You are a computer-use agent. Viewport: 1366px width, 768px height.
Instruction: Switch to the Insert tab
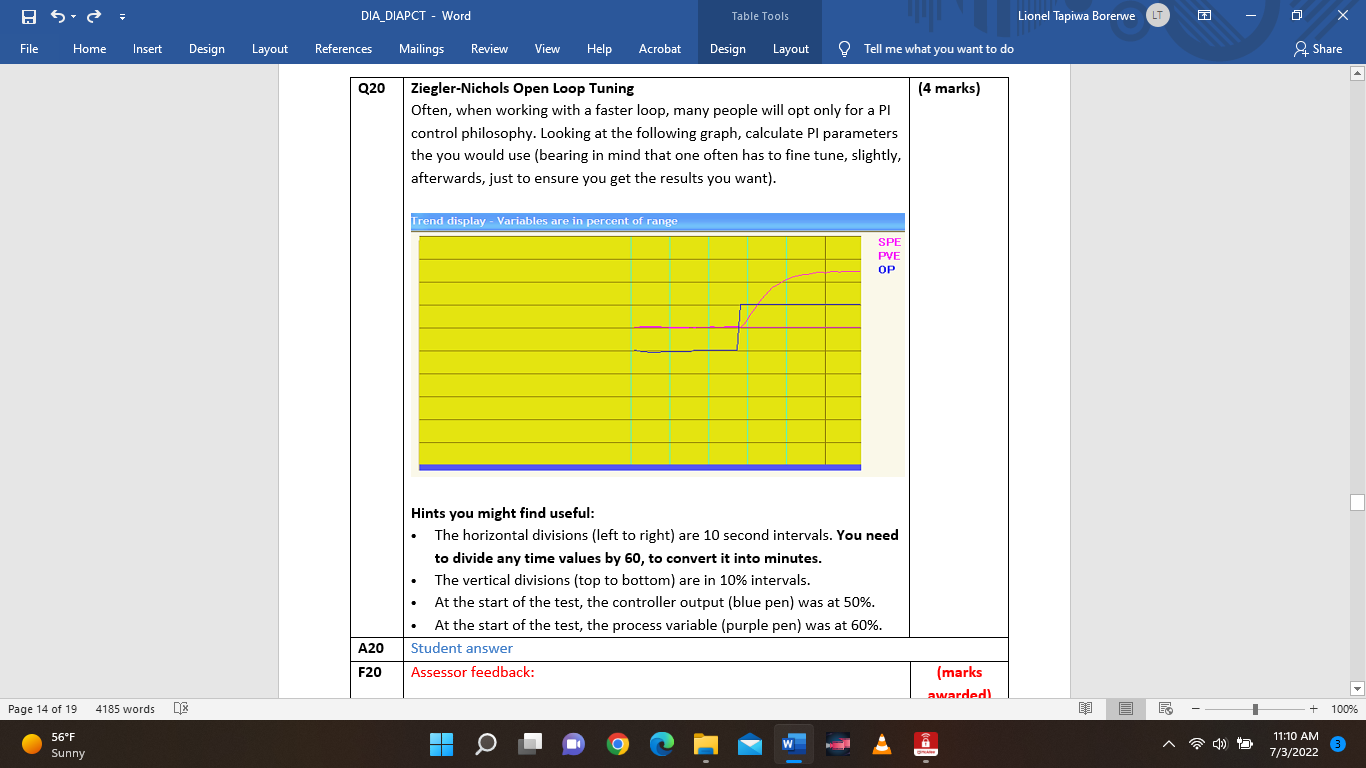147,48
